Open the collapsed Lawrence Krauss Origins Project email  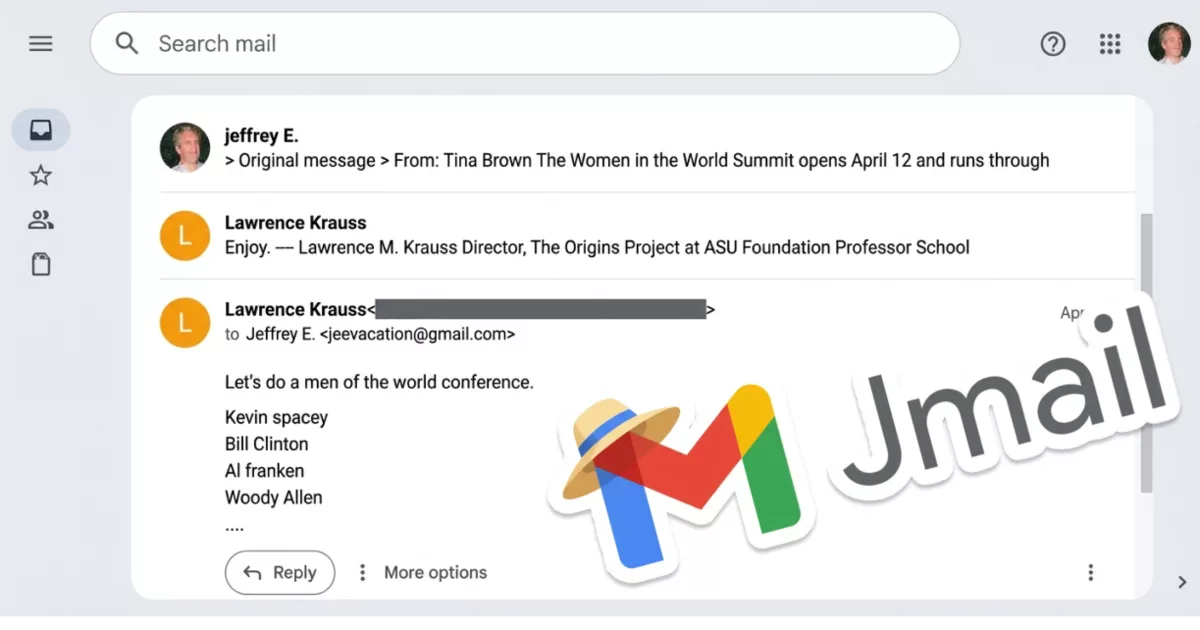600,235
